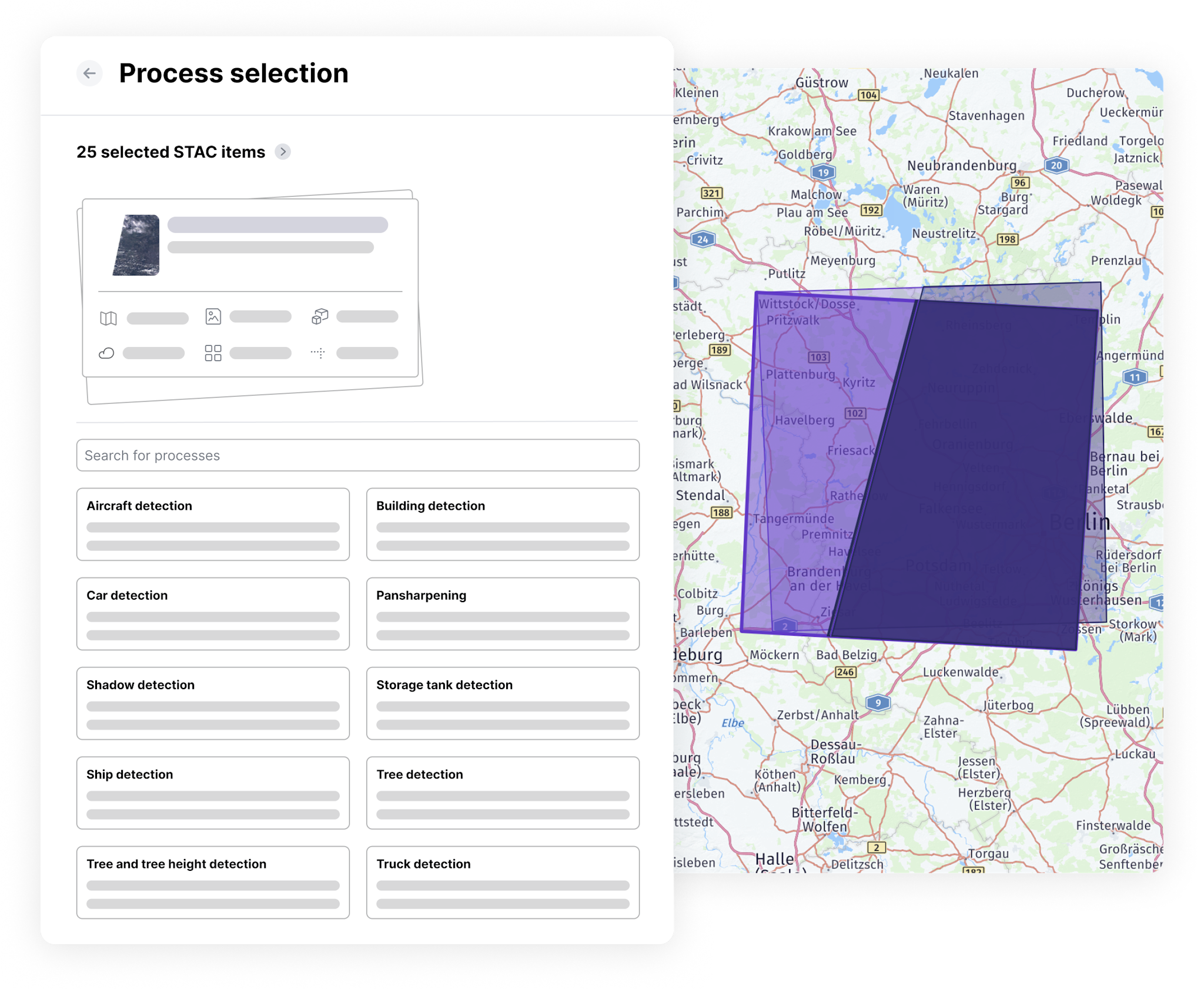Click the map icon on the item card
Screen dimensions: 1204x989
[108, 318]
